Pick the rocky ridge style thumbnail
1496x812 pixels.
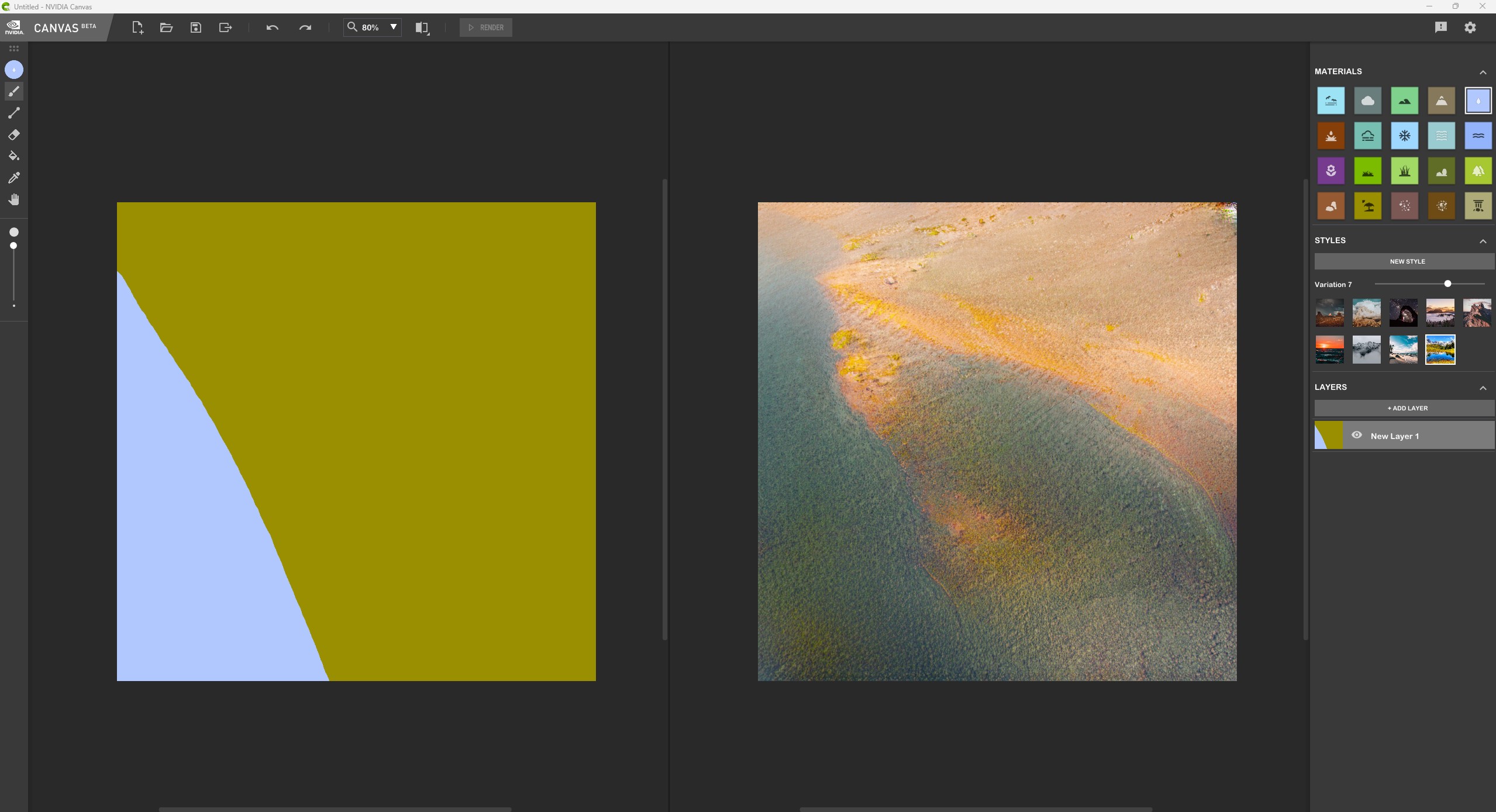point(1477,313)
